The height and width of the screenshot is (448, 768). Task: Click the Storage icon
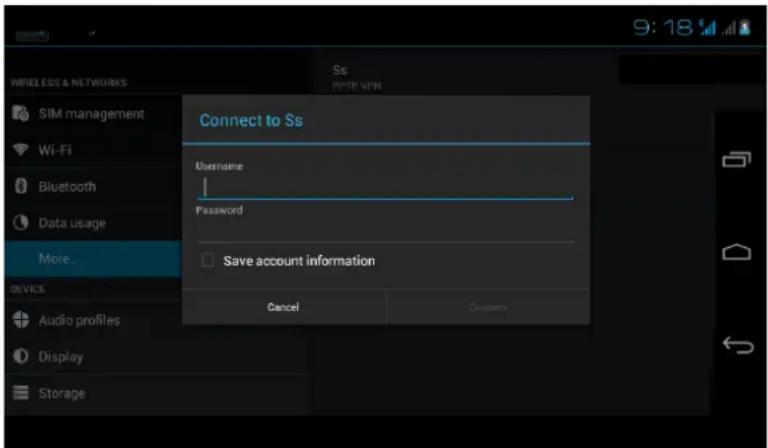click(20, 393)
